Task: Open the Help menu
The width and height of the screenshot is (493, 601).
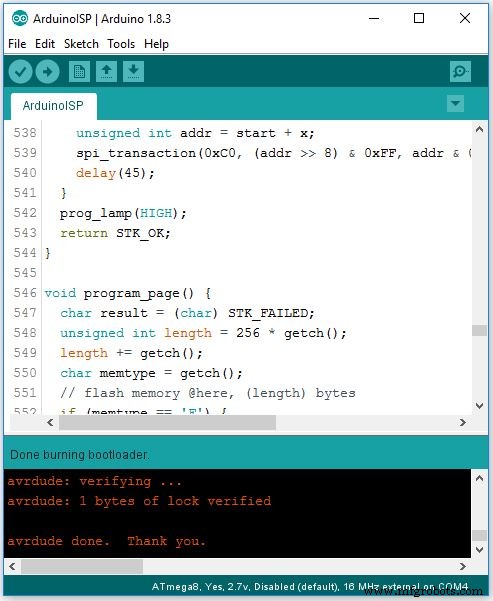Action: coord(156,44)
